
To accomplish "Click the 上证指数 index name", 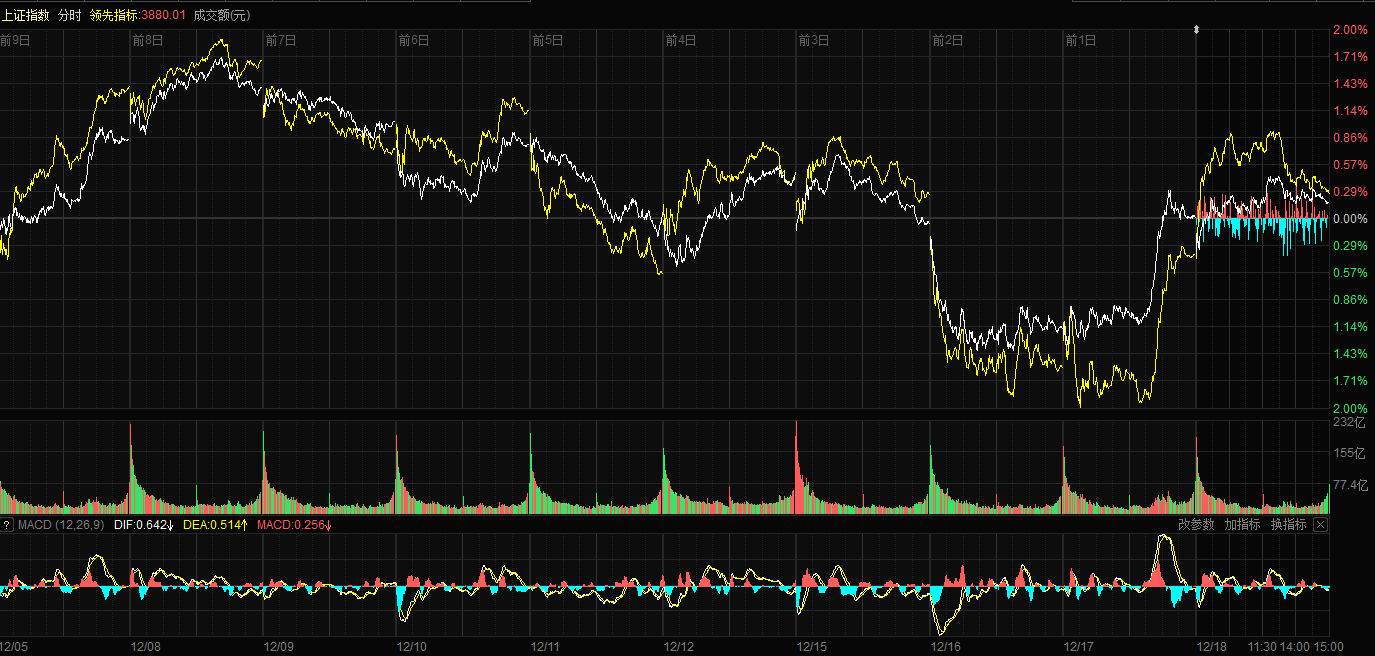I will [x=25, y=15].
